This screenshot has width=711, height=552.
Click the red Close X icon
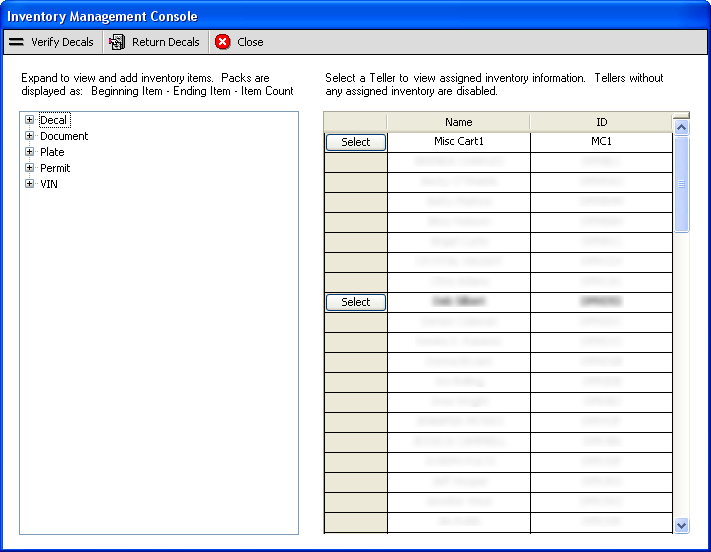[222, 42]
